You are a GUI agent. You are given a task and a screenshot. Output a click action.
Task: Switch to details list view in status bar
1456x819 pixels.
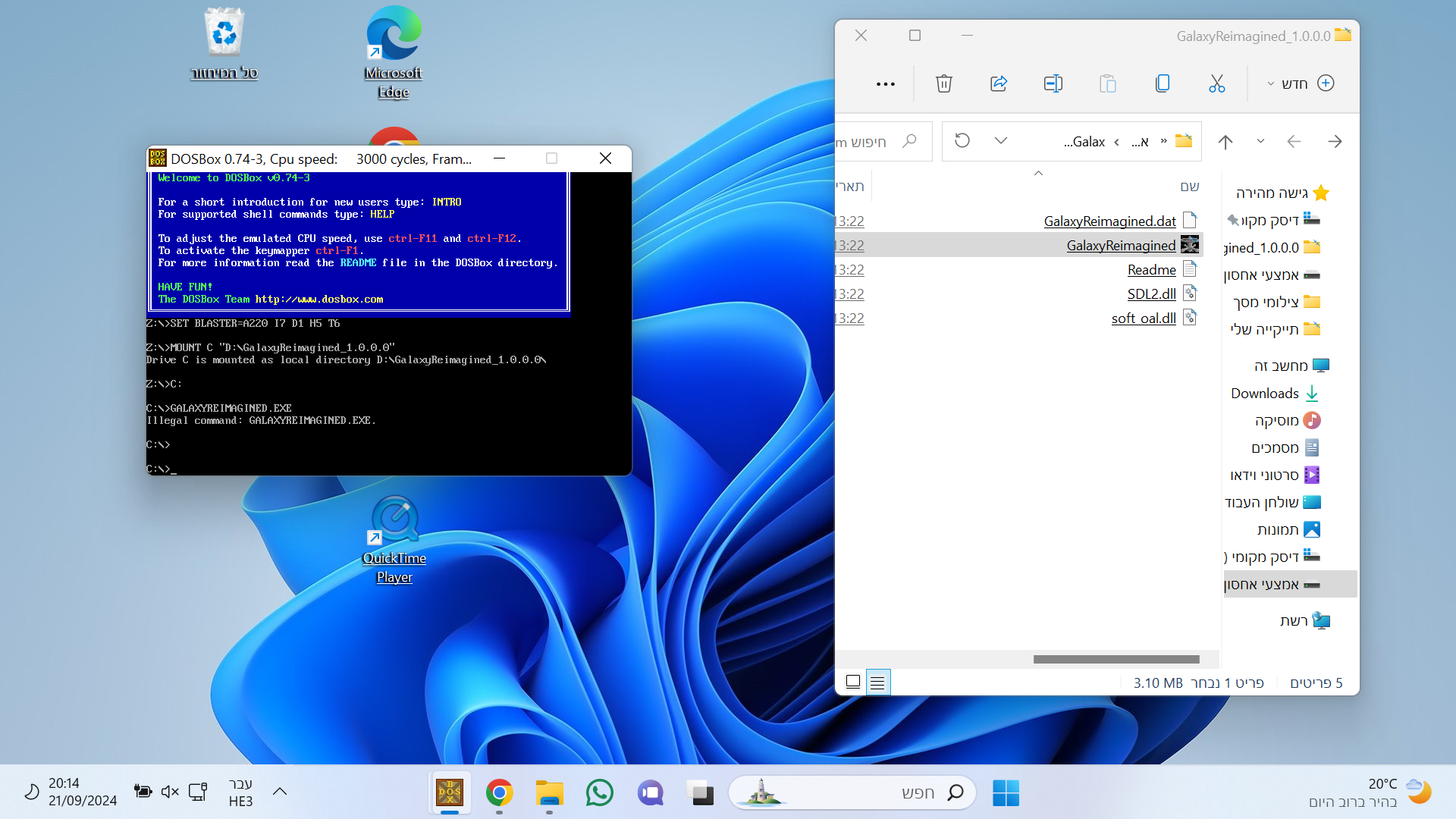point(877,682)
